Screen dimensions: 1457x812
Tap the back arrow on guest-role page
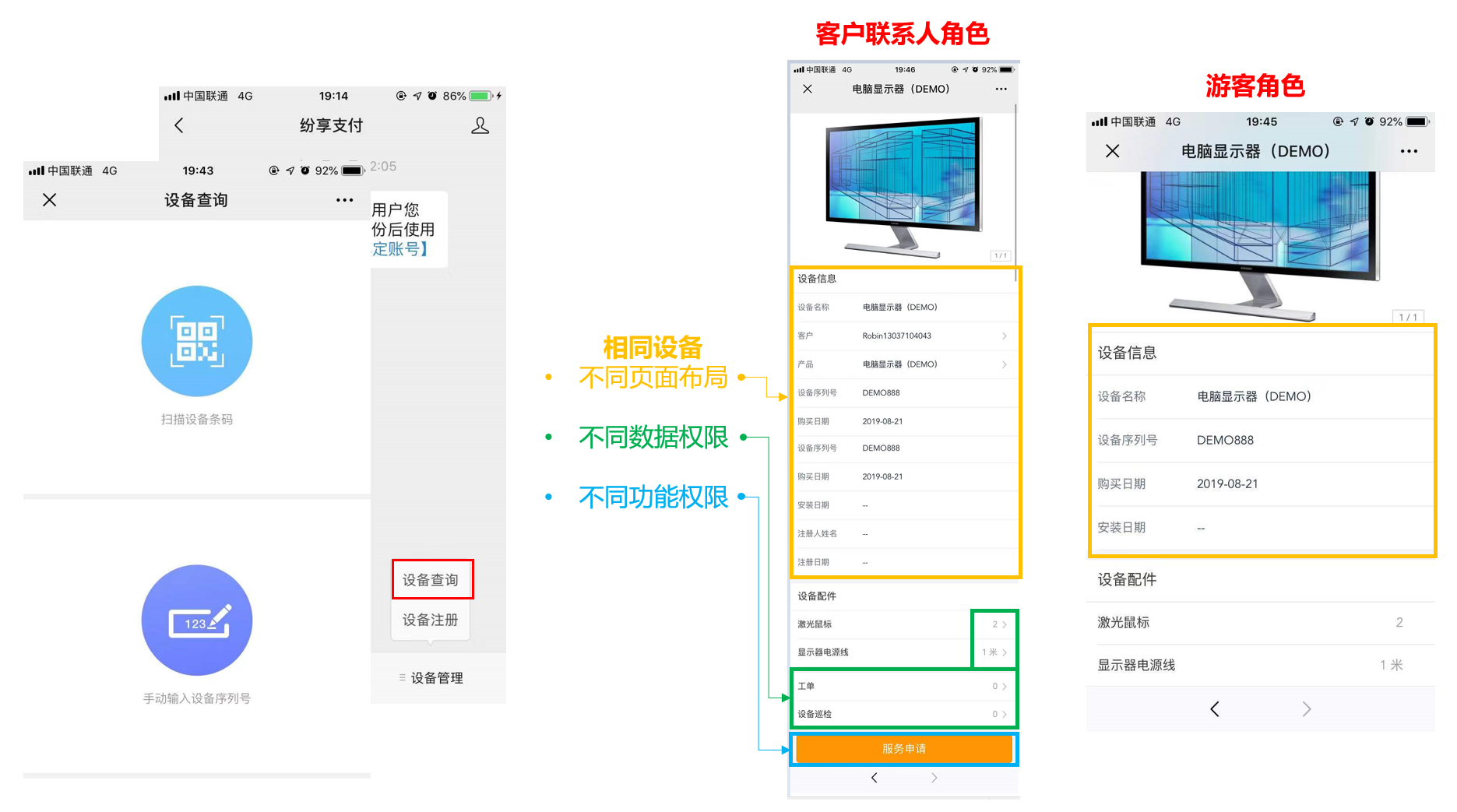(1215, 709)
